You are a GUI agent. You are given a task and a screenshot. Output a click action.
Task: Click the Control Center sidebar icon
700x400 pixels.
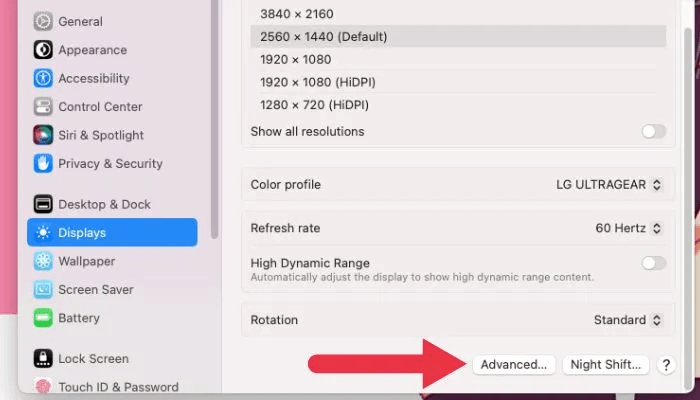(x=43, y=107)
